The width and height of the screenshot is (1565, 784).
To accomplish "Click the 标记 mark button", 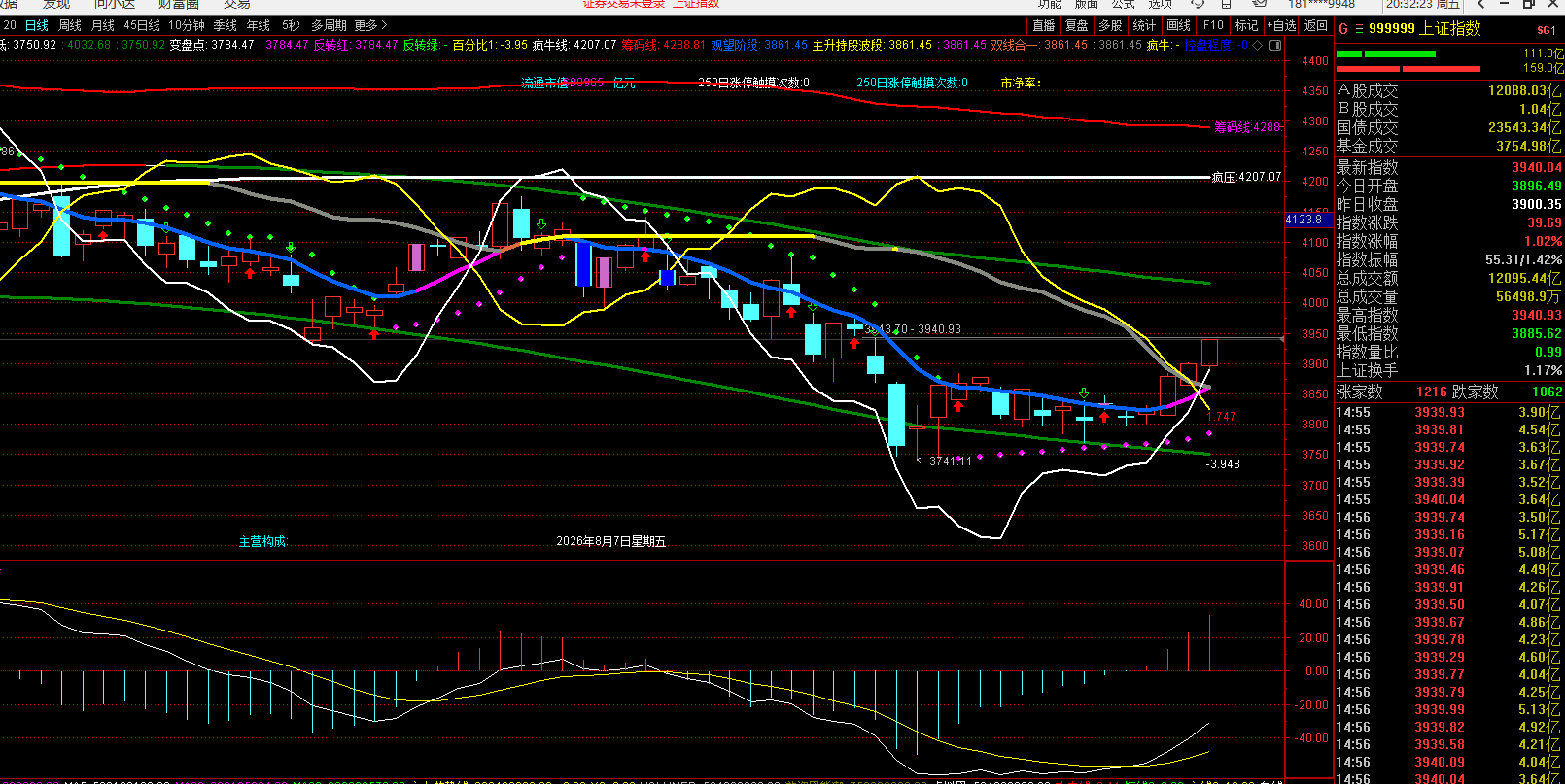I will coord(1246,25).
